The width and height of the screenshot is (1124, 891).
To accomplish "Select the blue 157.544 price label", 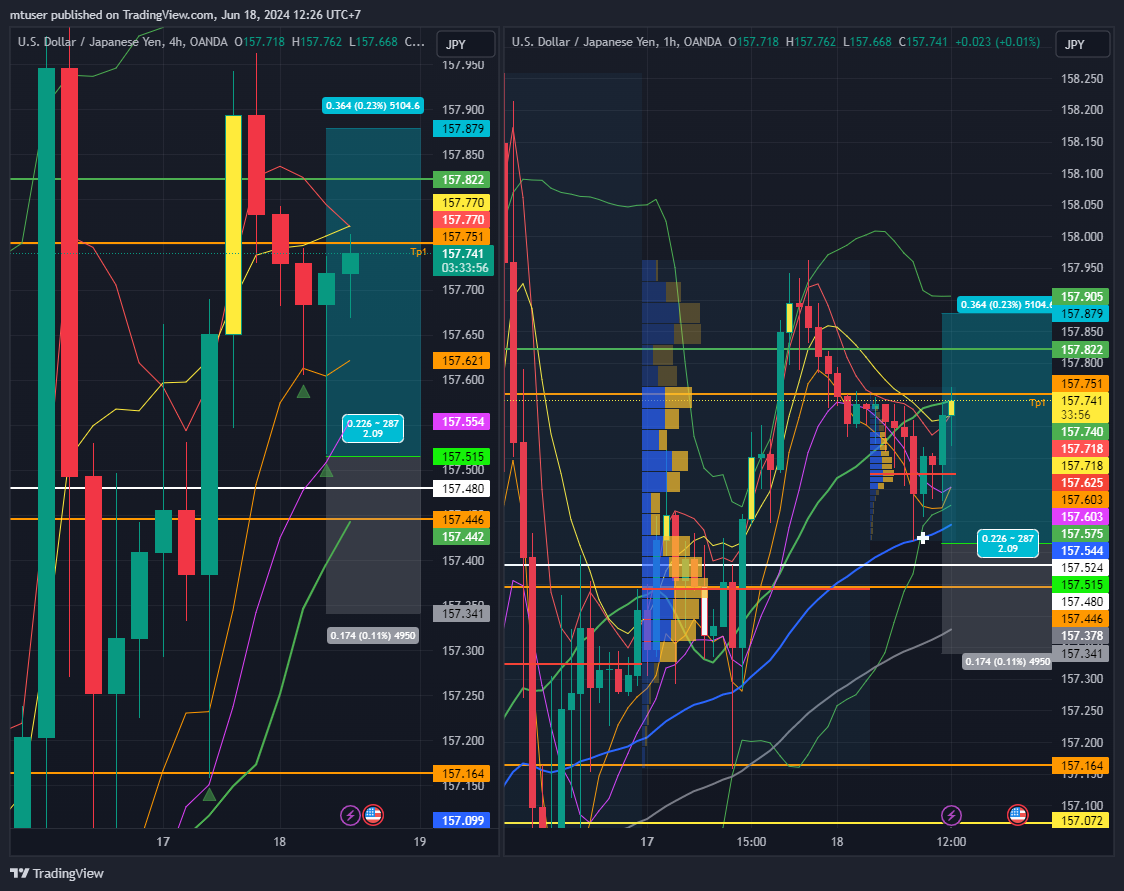I will click(1081, 551).
